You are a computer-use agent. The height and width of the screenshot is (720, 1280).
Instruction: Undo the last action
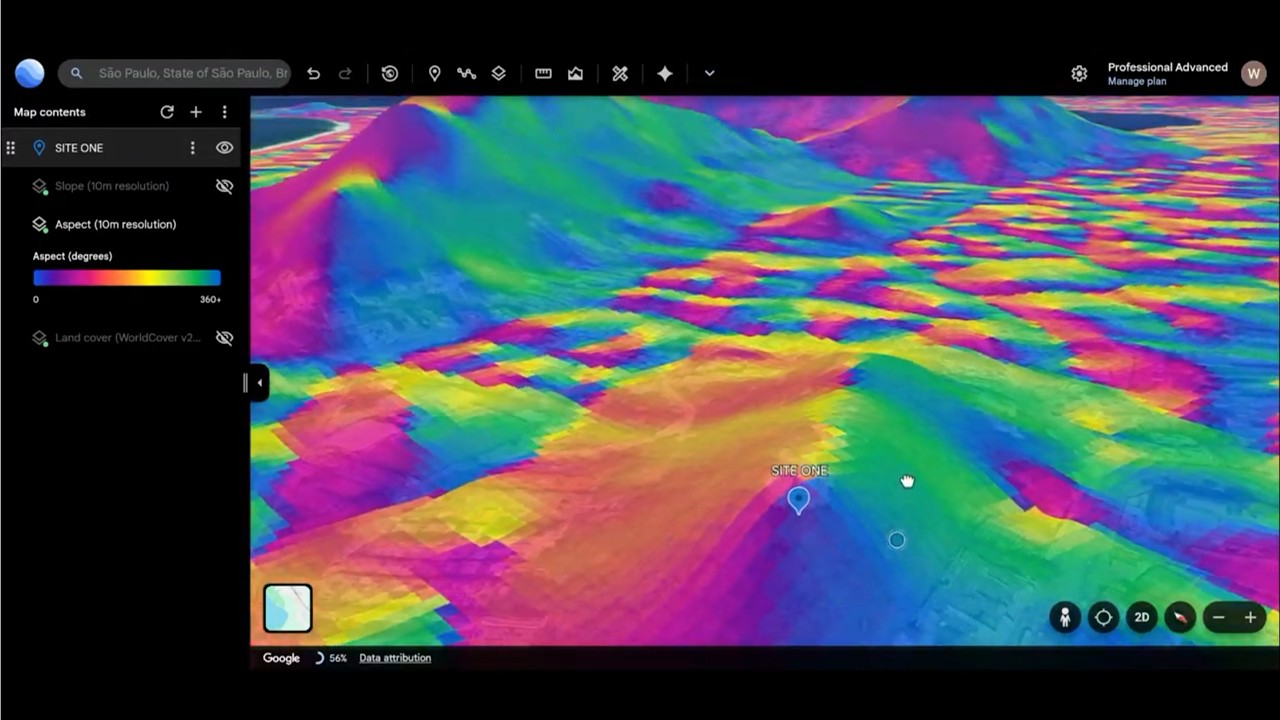point(313,73)
